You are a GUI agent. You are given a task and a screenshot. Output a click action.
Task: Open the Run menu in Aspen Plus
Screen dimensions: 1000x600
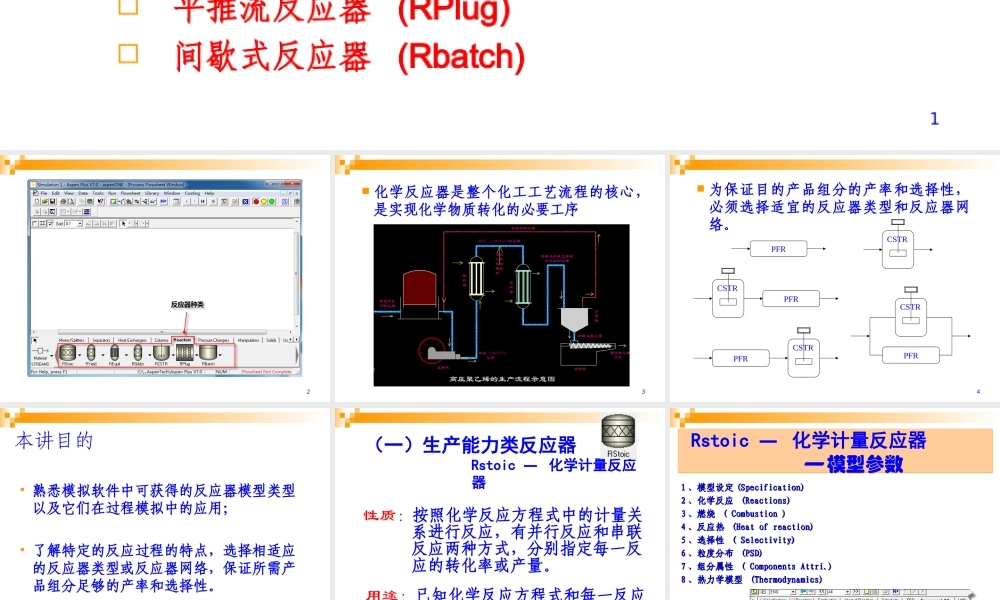[112, 193]
